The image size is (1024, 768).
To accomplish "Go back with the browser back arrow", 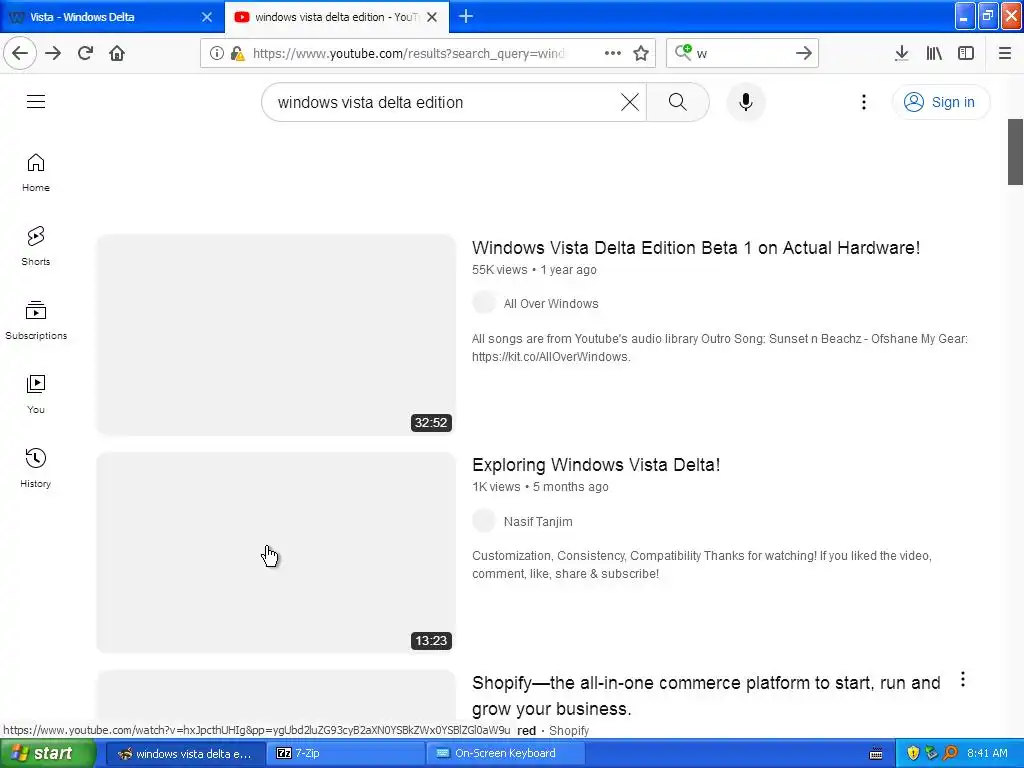I will [20, 53].
